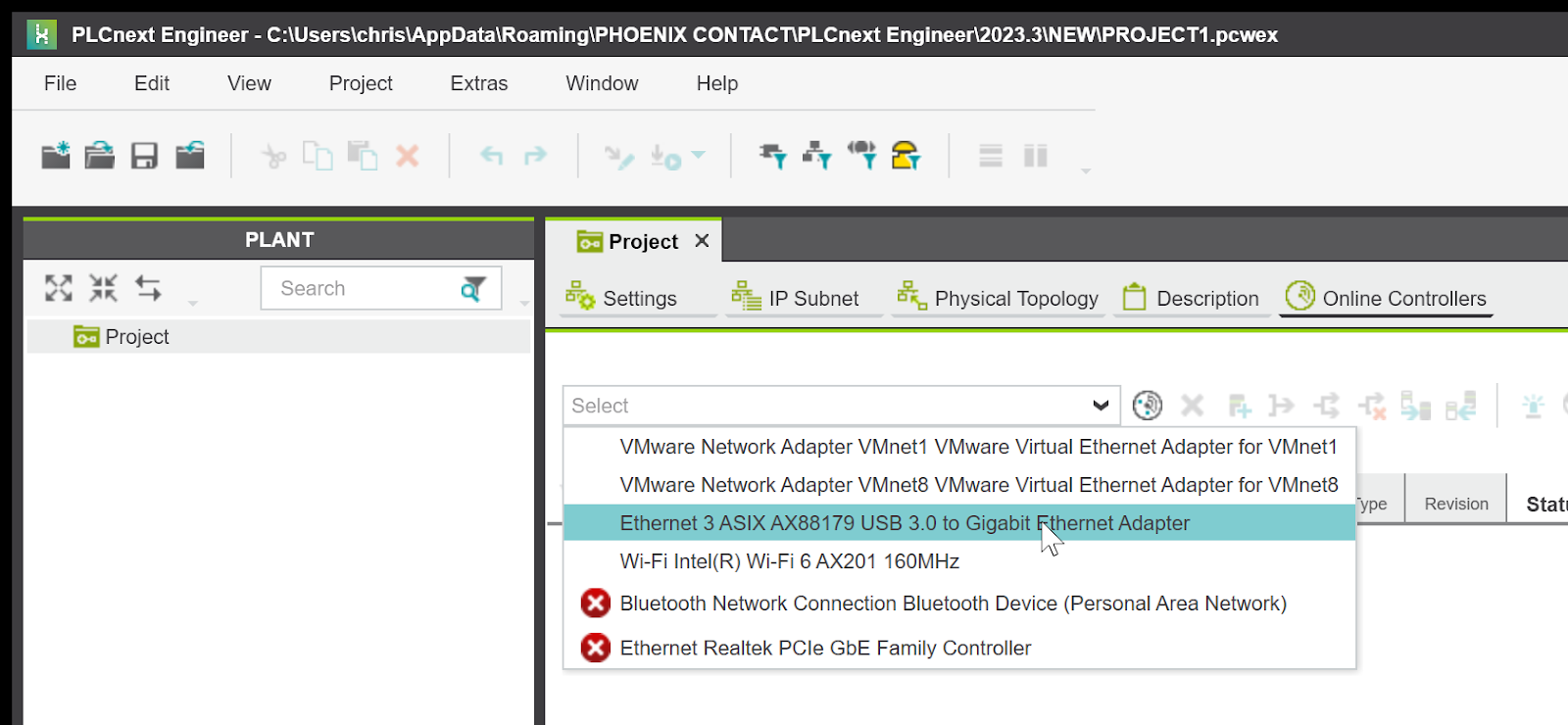Choose Ethernet 3 ASIX AX88179 adapter
The image size is (1568, 725).
(x=959, y=523)
